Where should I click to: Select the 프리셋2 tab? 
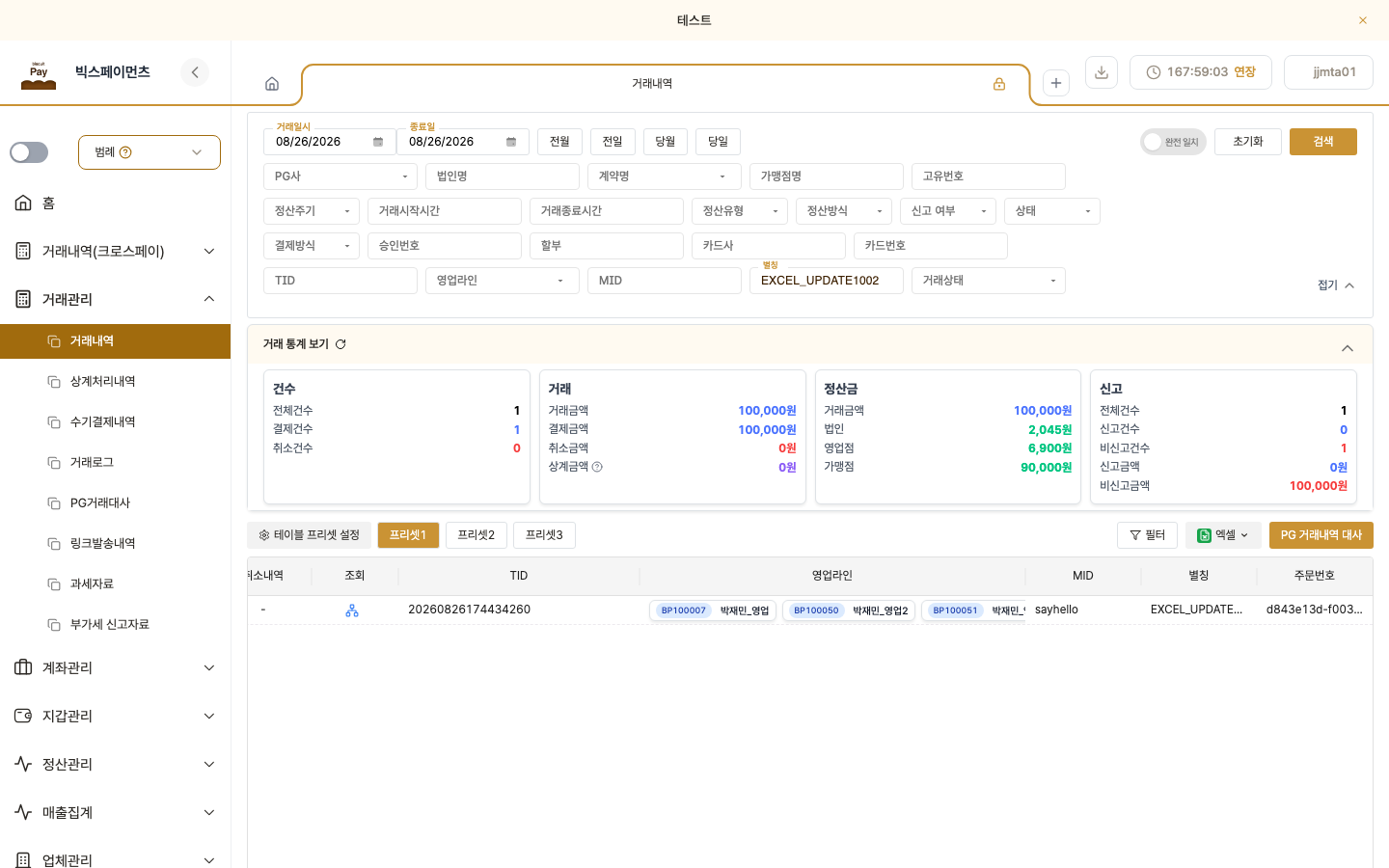pyautogui.click(x=477, y=535)
